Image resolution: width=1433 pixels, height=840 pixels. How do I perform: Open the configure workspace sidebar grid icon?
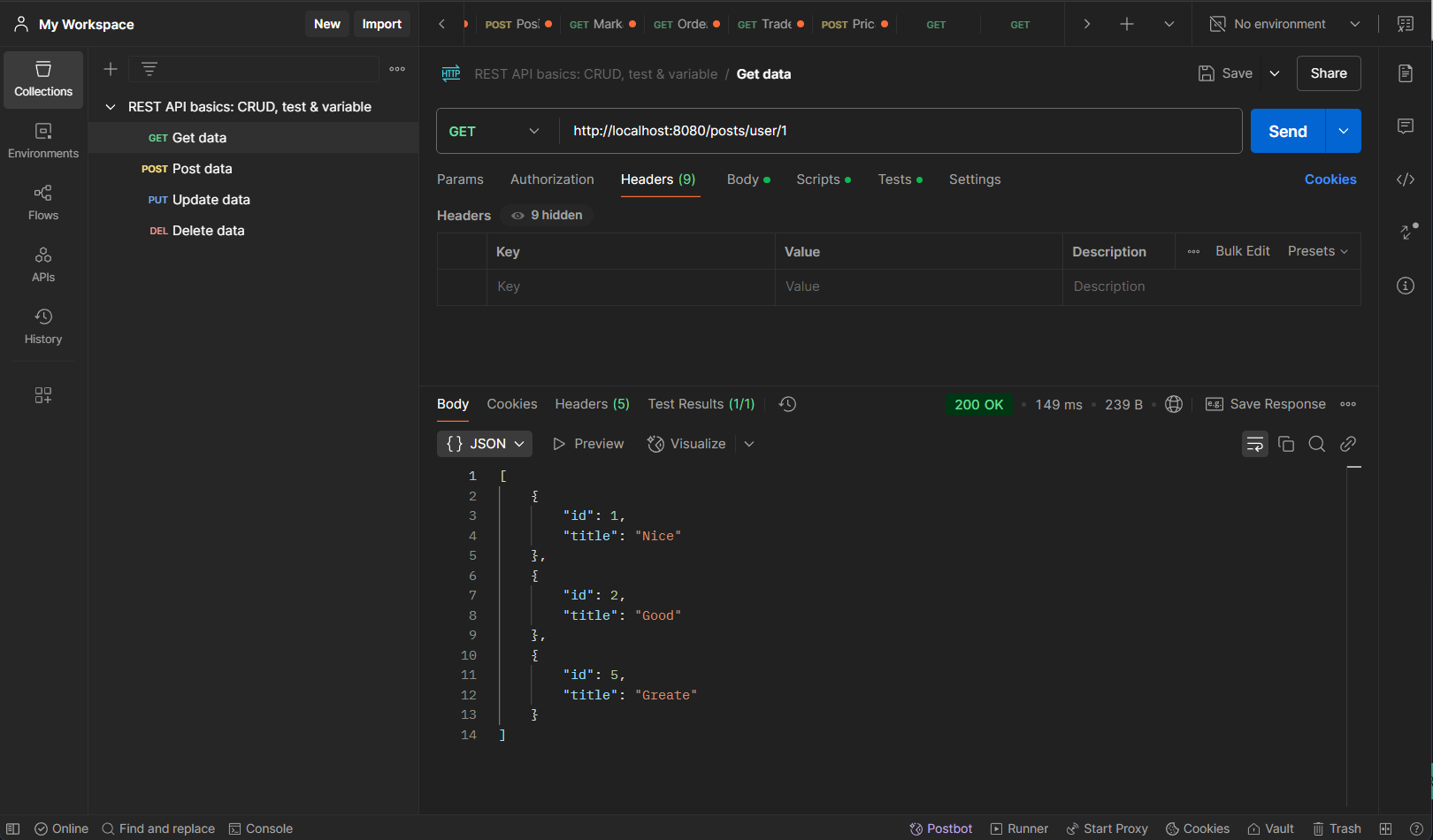(x=43, y=394)
